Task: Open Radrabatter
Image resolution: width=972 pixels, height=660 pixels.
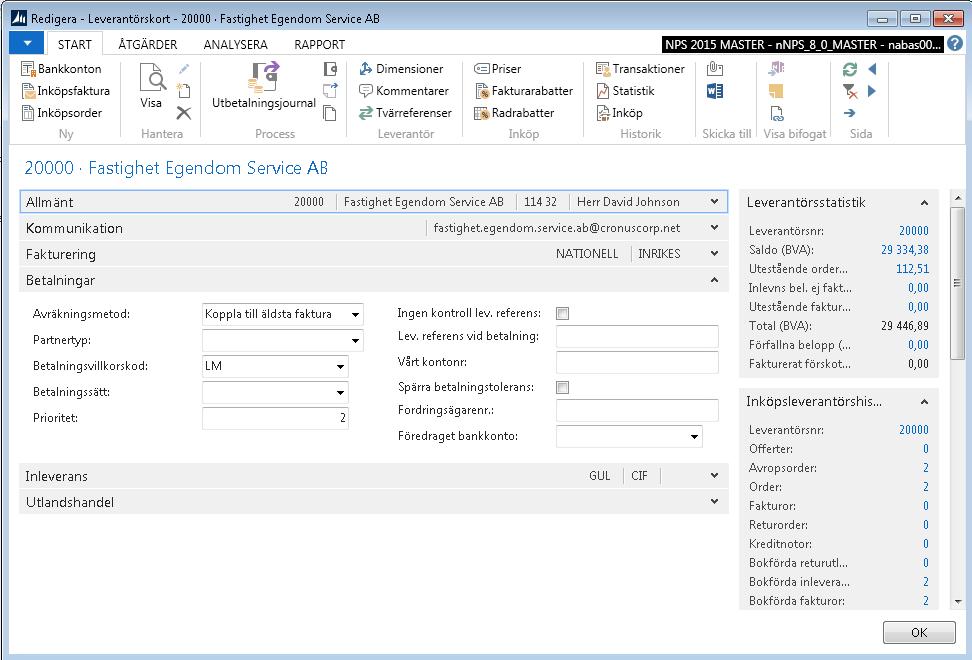Action: [514, 113]
